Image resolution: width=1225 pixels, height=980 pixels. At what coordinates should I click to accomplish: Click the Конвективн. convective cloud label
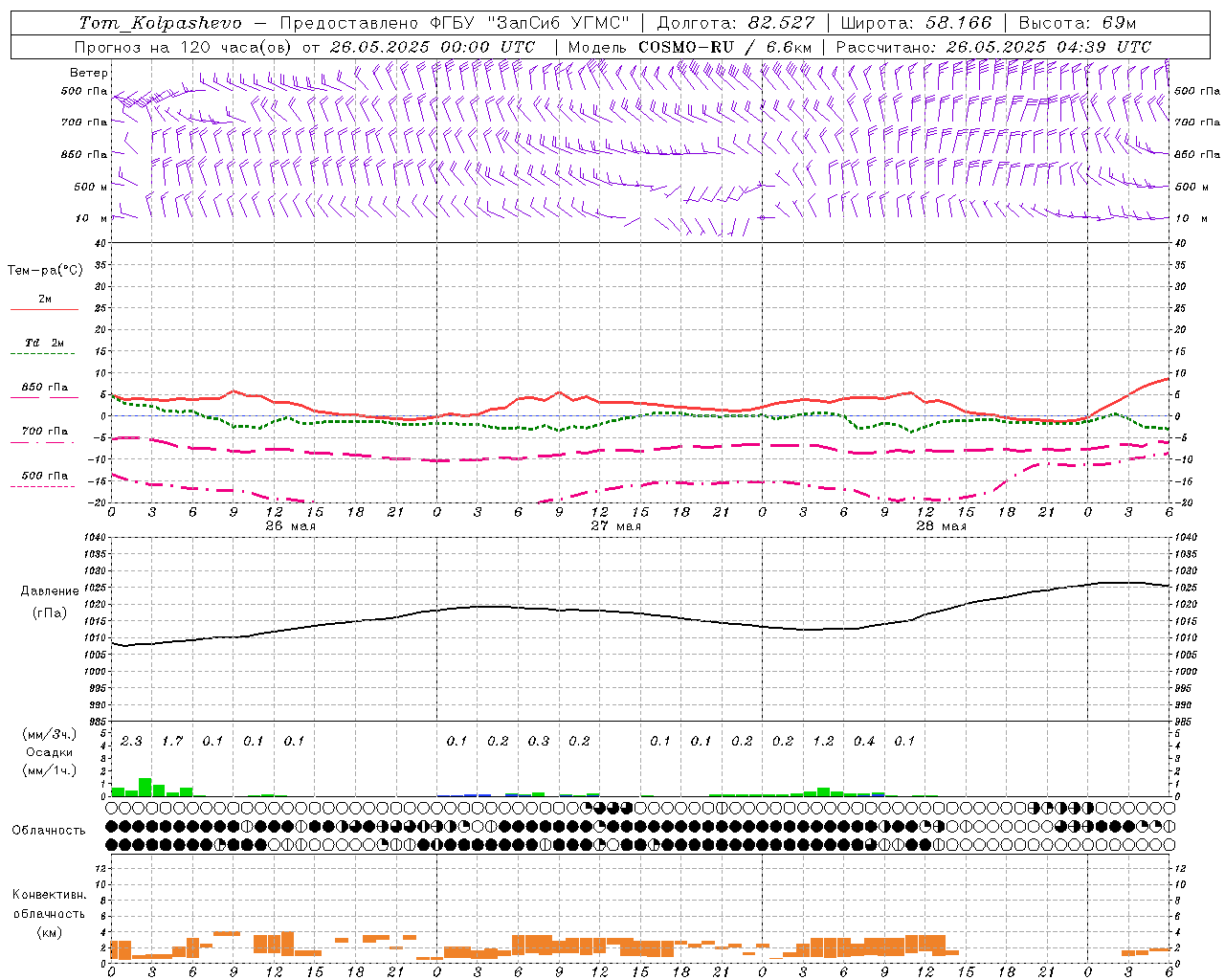[49, 895]
